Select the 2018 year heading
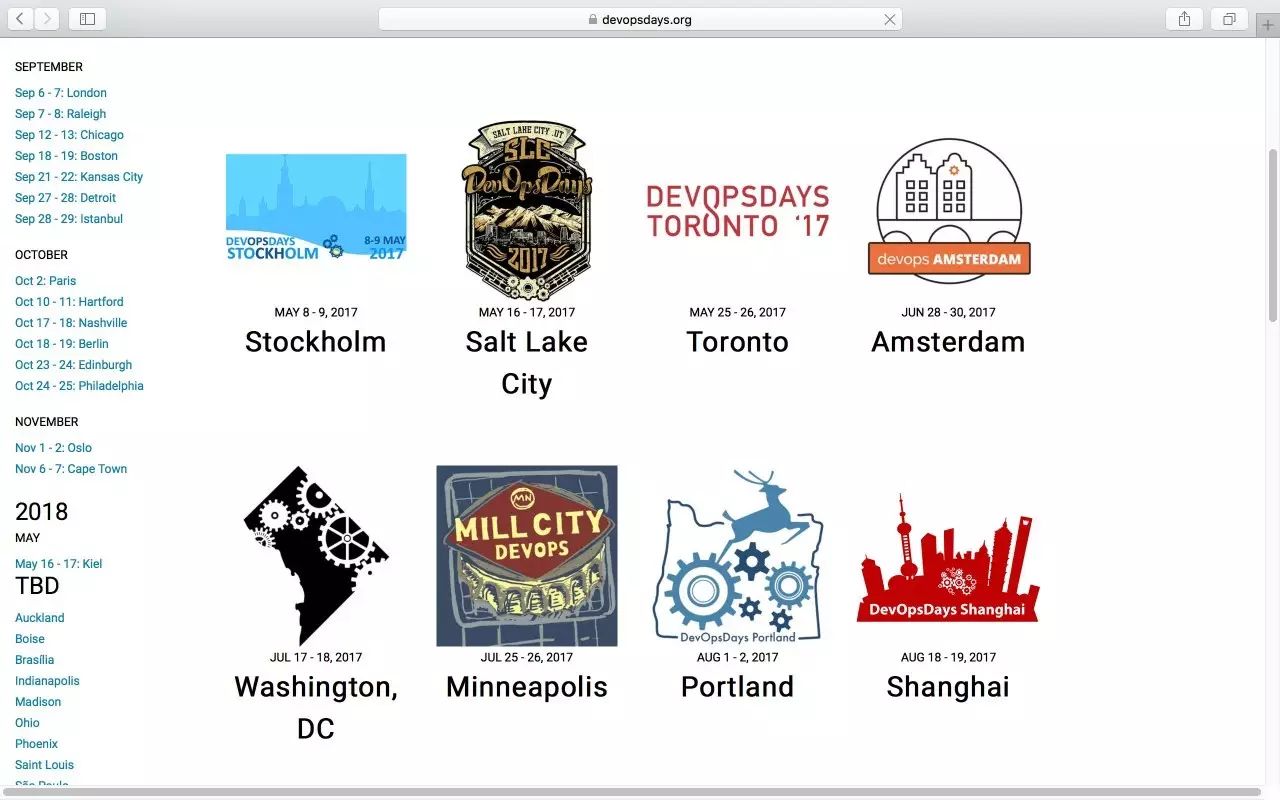 point(42,512)
